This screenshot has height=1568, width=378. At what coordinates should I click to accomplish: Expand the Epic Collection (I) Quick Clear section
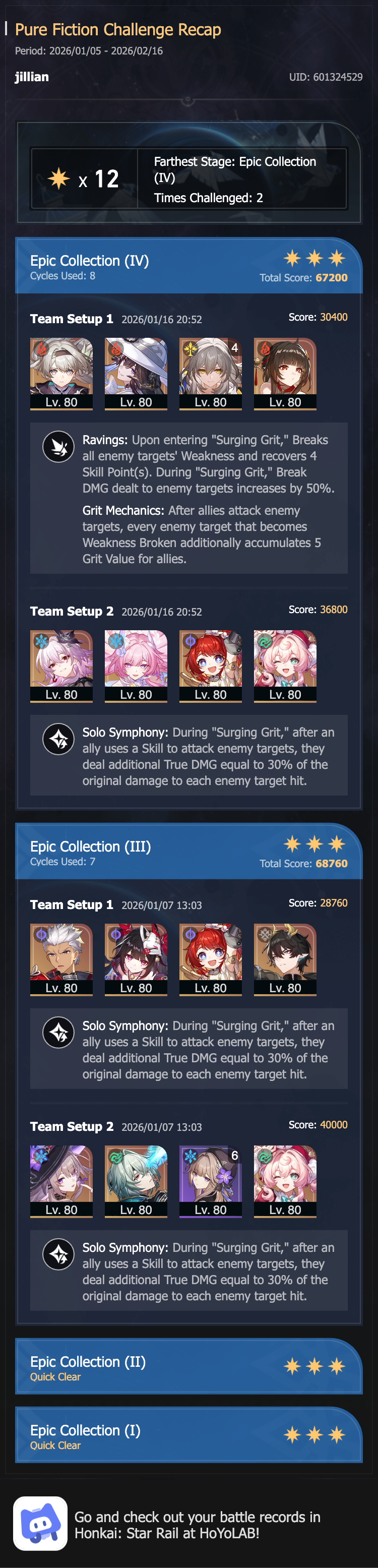[188, 1435]
